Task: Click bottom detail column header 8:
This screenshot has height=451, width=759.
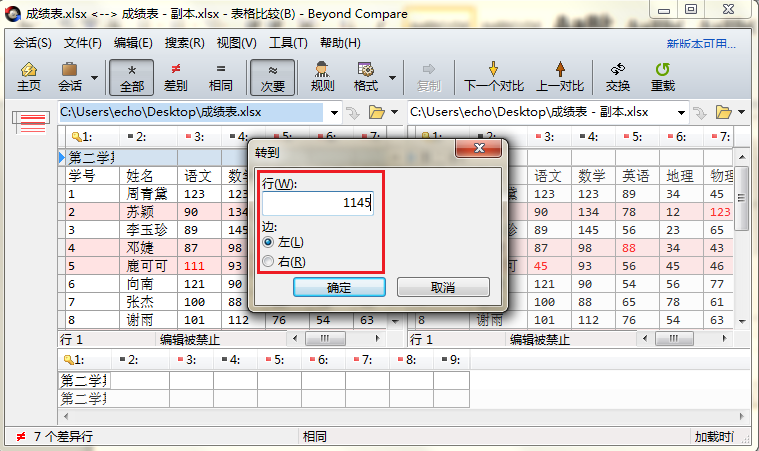Action: point(411,360)
